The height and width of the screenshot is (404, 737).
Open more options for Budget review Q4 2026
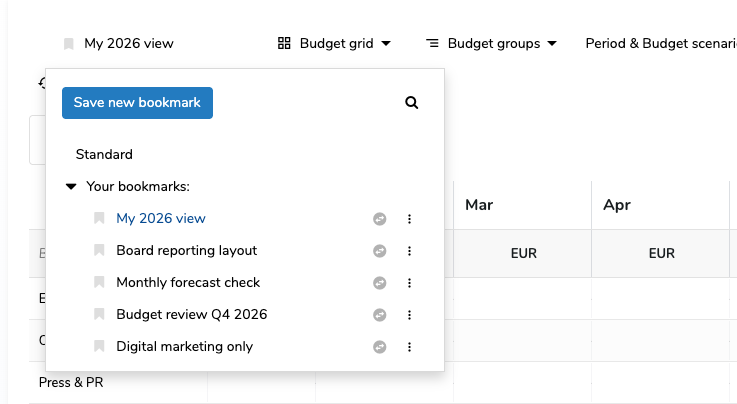tap(409, 315)
